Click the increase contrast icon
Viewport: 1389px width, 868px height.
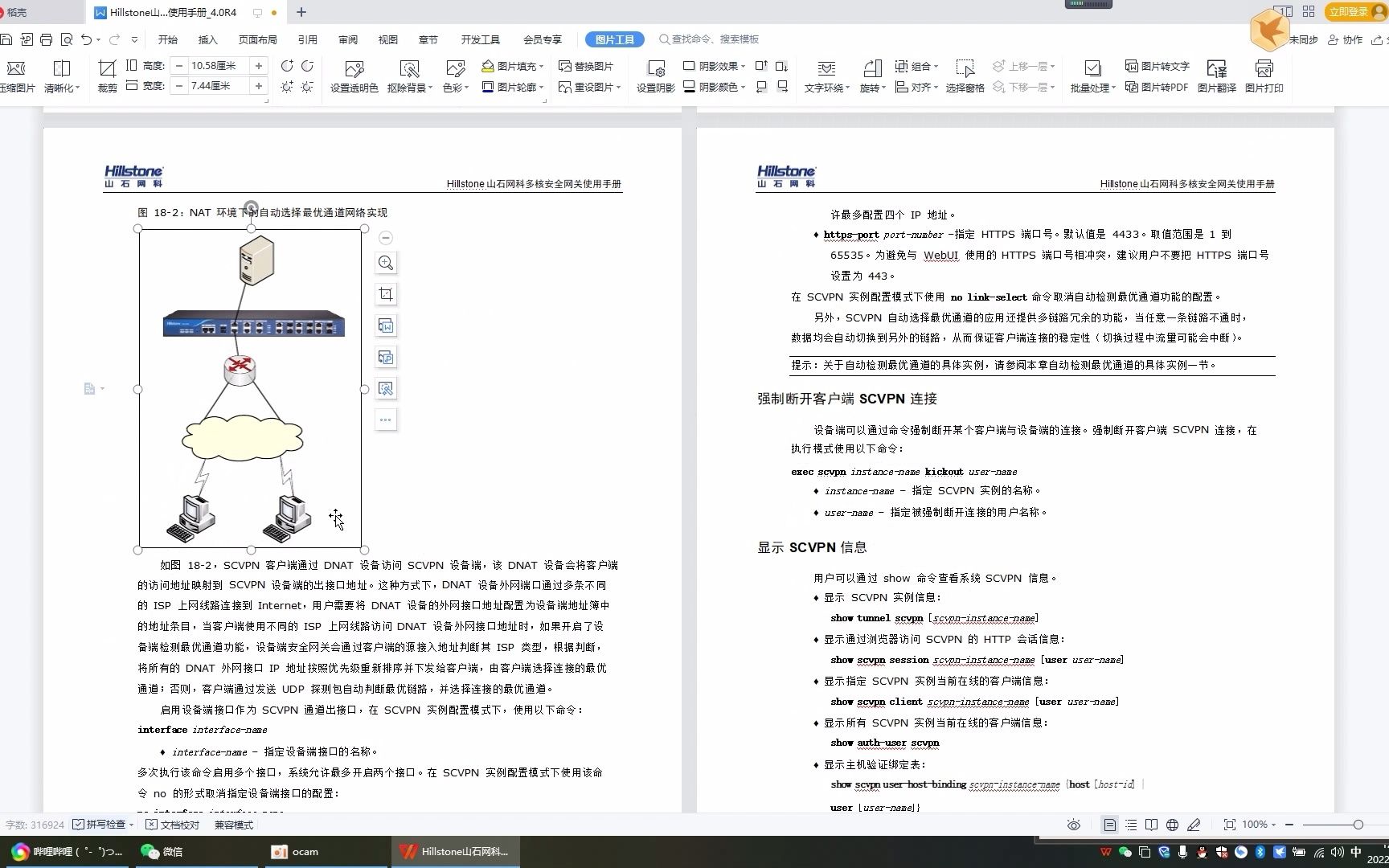click(x=287, y=66)
